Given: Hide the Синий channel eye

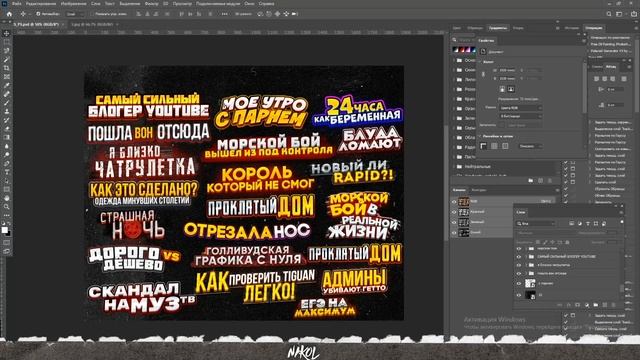Looking at the screenshot, I should click(454, 232).
